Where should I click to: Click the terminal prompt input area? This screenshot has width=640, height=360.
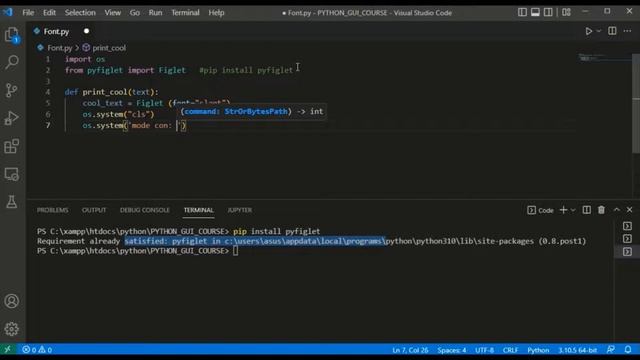[x=236, y=251]
